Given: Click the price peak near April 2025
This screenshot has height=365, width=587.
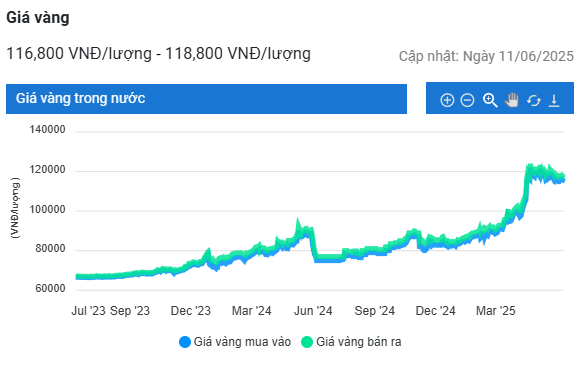Looking at the screenshot, I should [530, 167].
